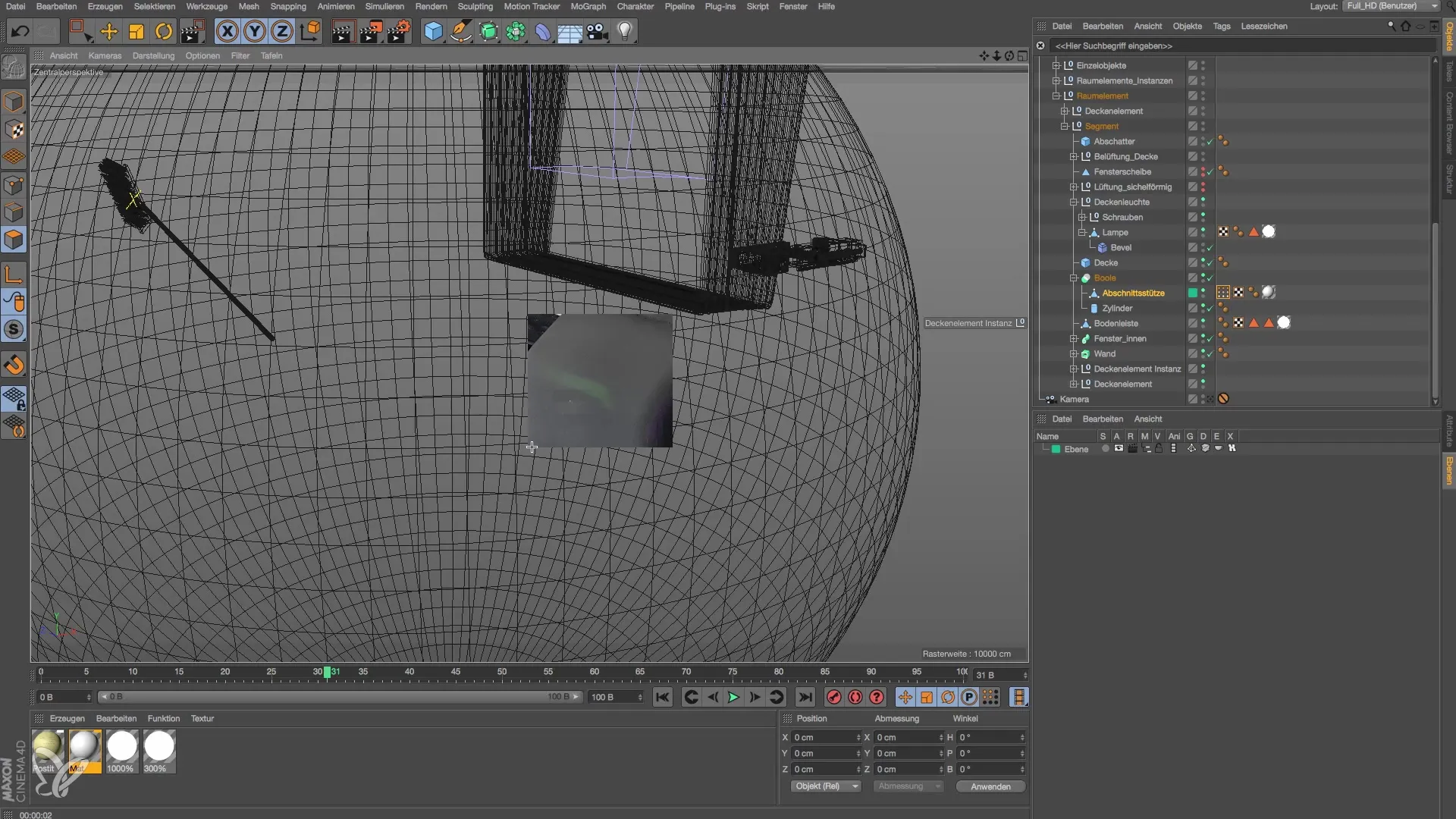Screen dimensions: 1456x819
Task: Add a camera object icon
Action: click(598, 31)
